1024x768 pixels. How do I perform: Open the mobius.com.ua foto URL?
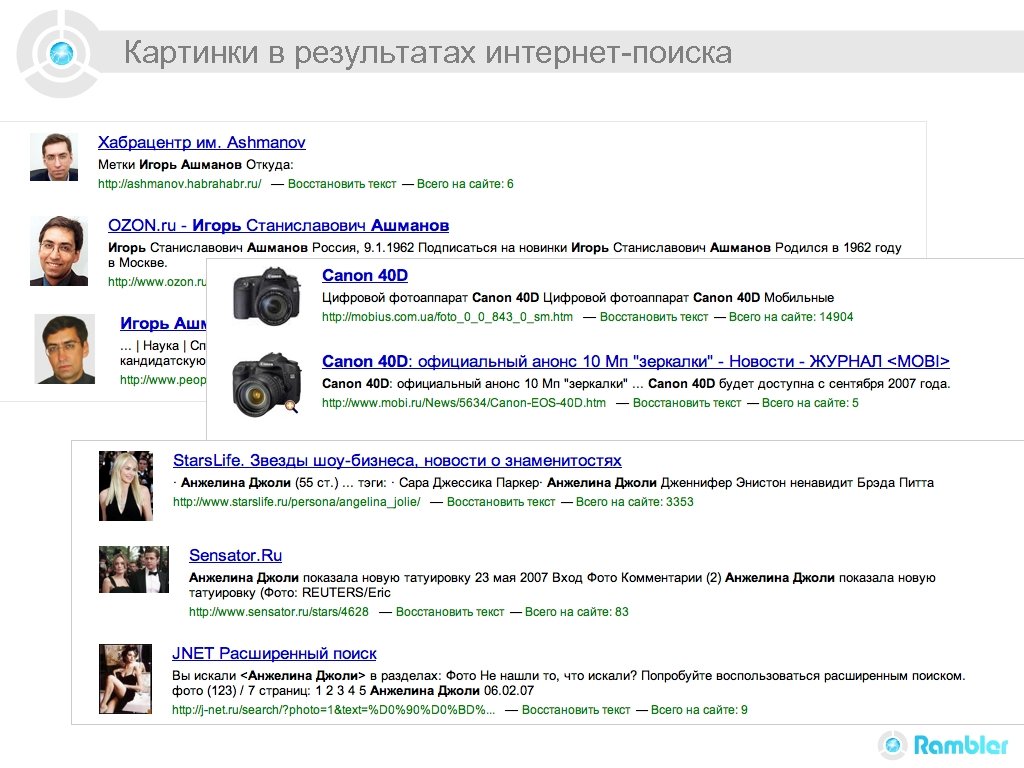point(447,317)
